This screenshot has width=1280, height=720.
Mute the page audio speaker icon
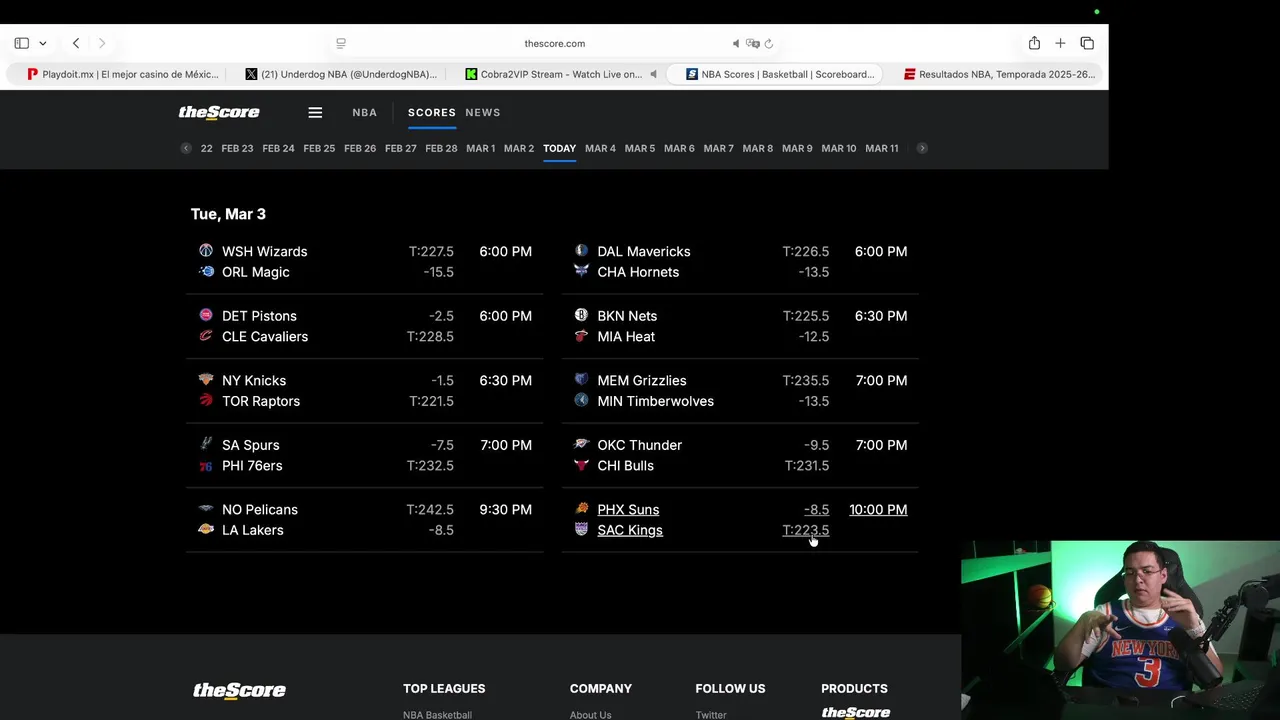pyautogui.click(x=736, y=43)
